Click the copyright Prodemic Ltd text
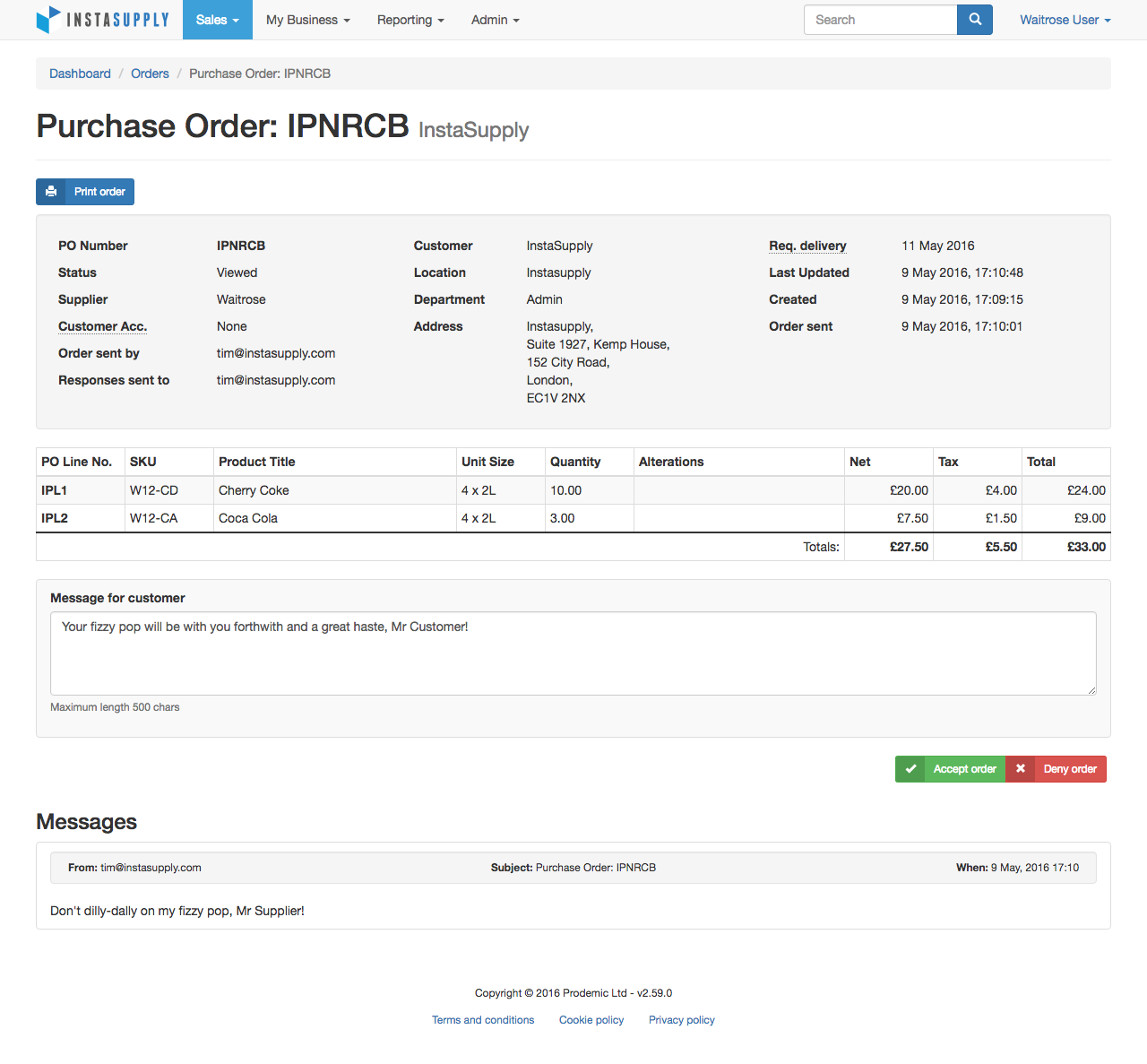1147x1064 pixels. 573,993
